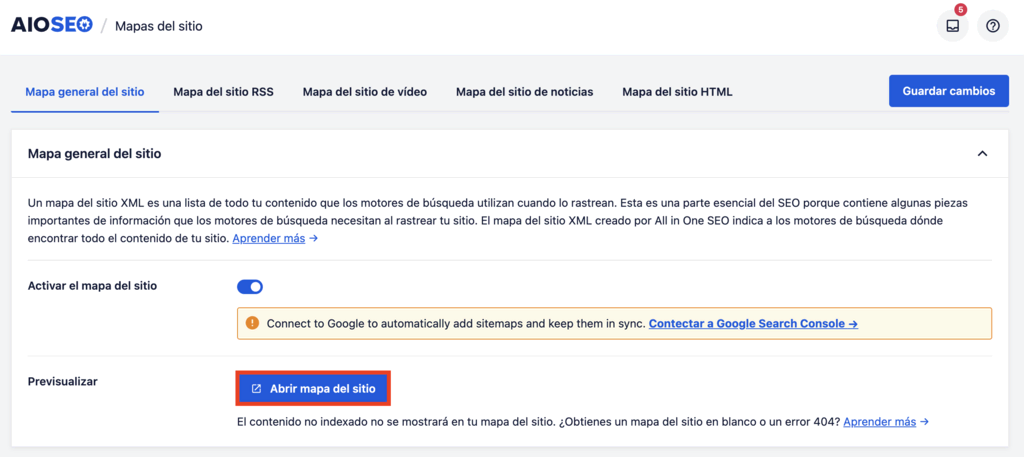Image resolution: width=1024 pixels, height=457 pixels.
Task: Click the Mapas del sitio breadcrumb title
Action: [x=159, y=26]
